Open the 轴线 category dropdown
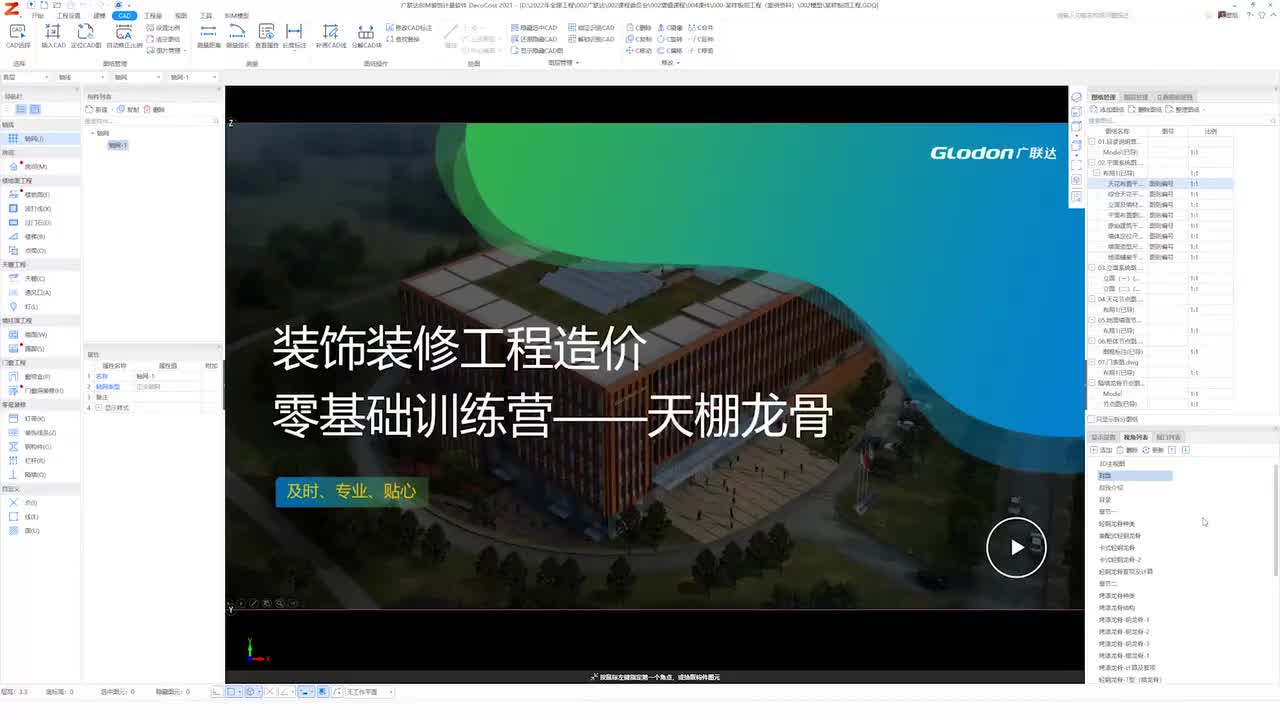The width and height of the screenshot is (1280, 720). 79,77
